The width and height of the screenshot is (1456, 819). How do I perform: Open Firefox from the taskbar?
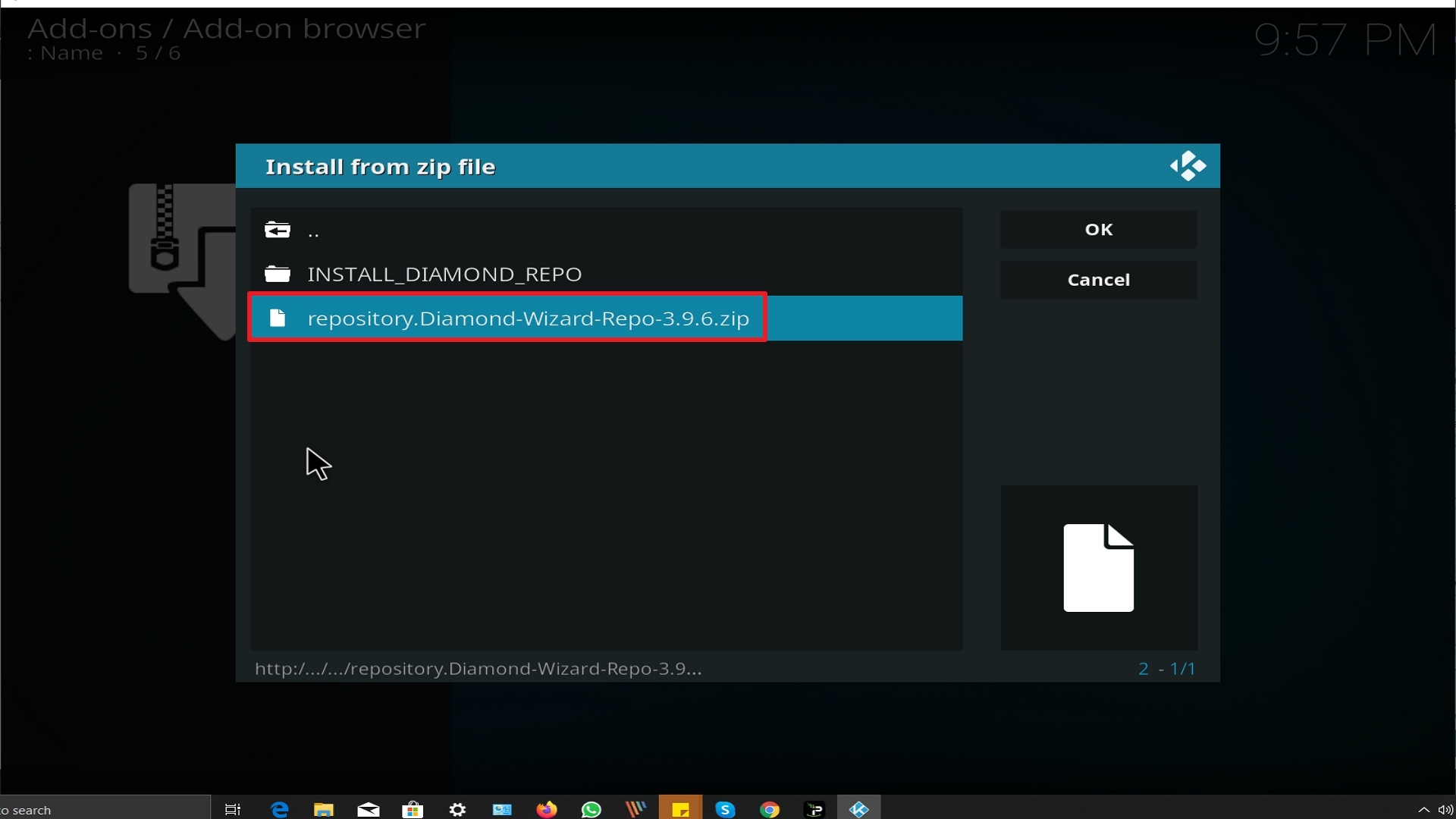[546, 809]
